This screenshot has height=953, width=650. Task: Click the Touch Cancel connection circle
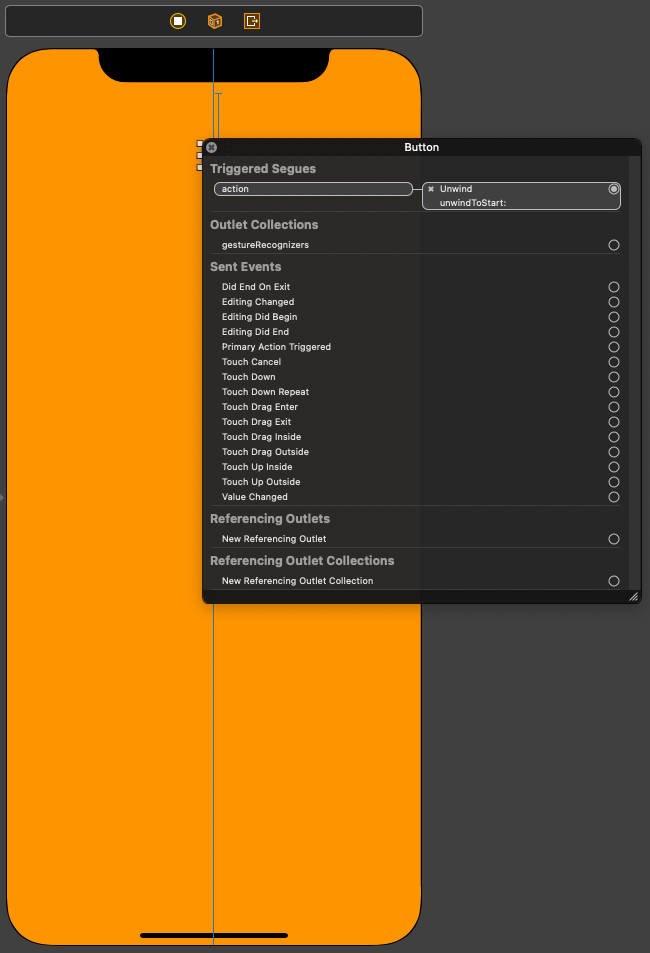pos(614,362)
